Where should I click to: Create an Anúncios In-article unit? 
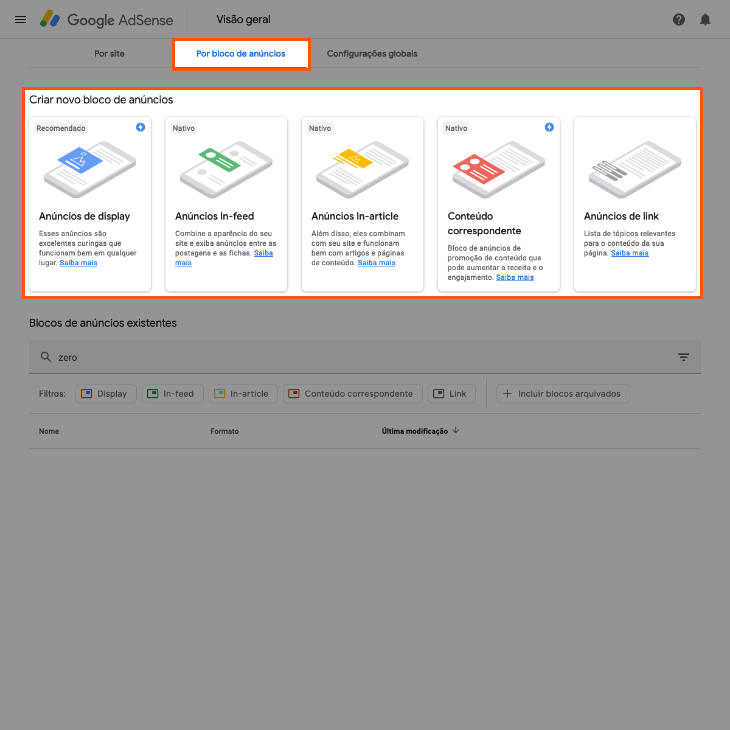(363, 204)
